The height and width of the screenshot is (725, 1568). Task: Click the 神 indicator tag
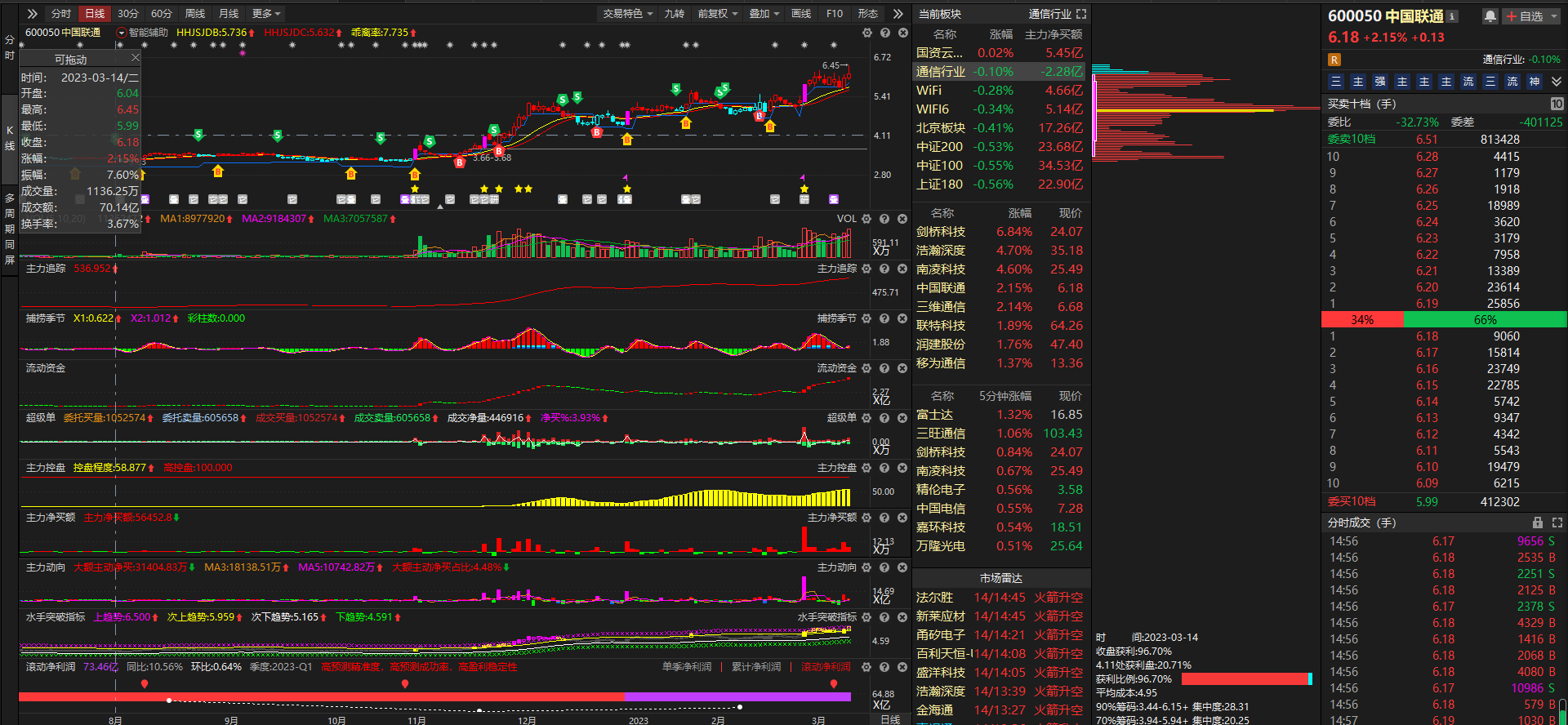click(1535, 82)
